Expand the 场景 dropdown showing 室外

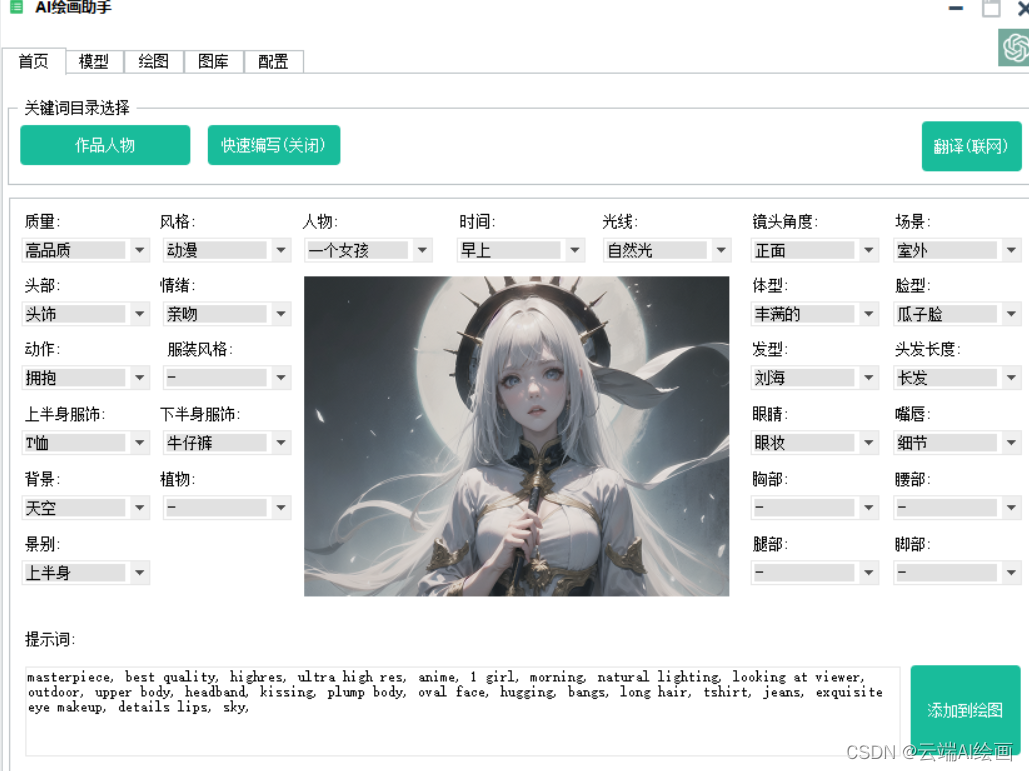pyautogui.click(x=957, y=250)
